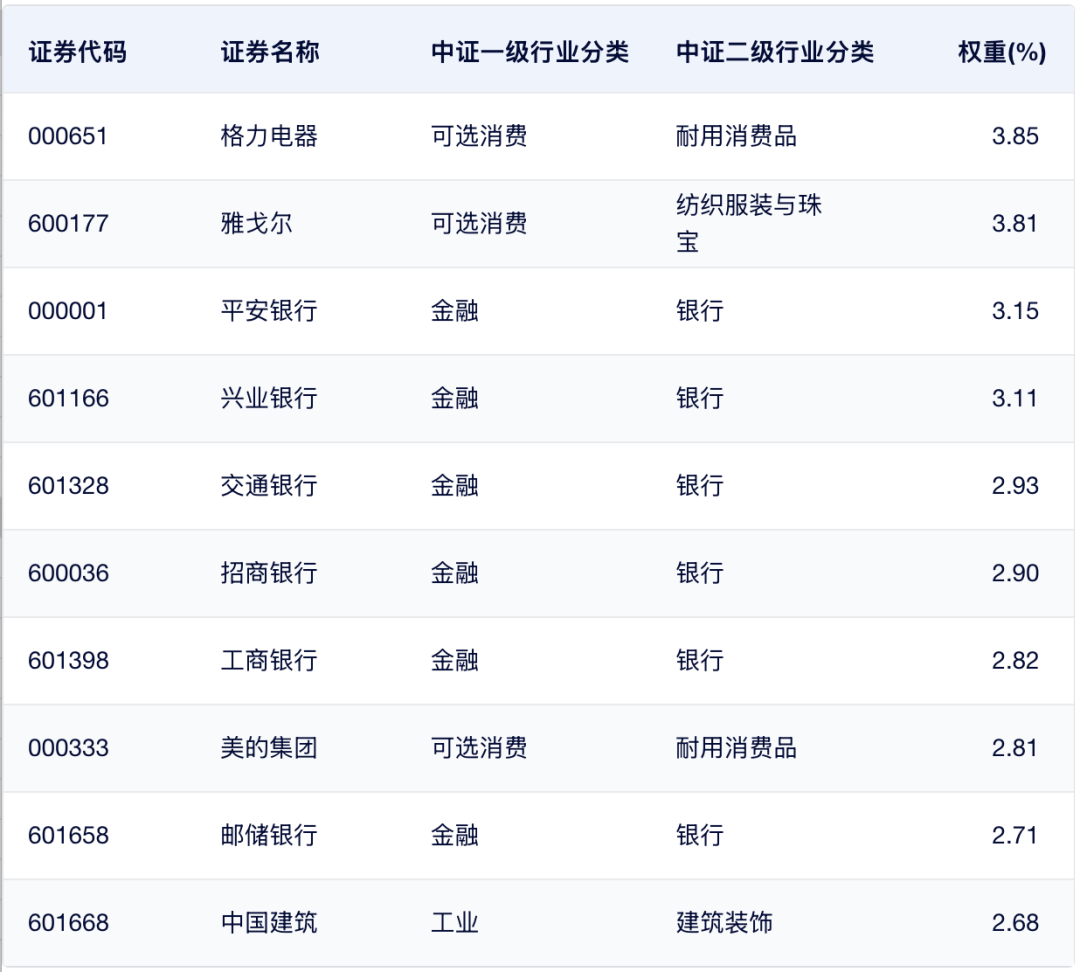Screen dimensions: 1080x972
Task: Click the 中证二级行业分类 column header
Action: click(x=775, y=52)
